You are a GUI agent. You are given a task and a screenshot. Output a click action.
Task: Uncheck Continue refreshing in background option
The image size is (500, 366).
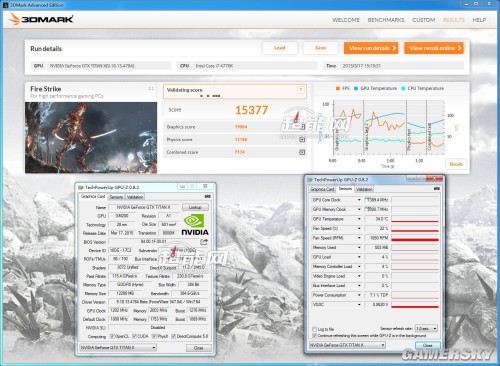[x=314, y=335]
